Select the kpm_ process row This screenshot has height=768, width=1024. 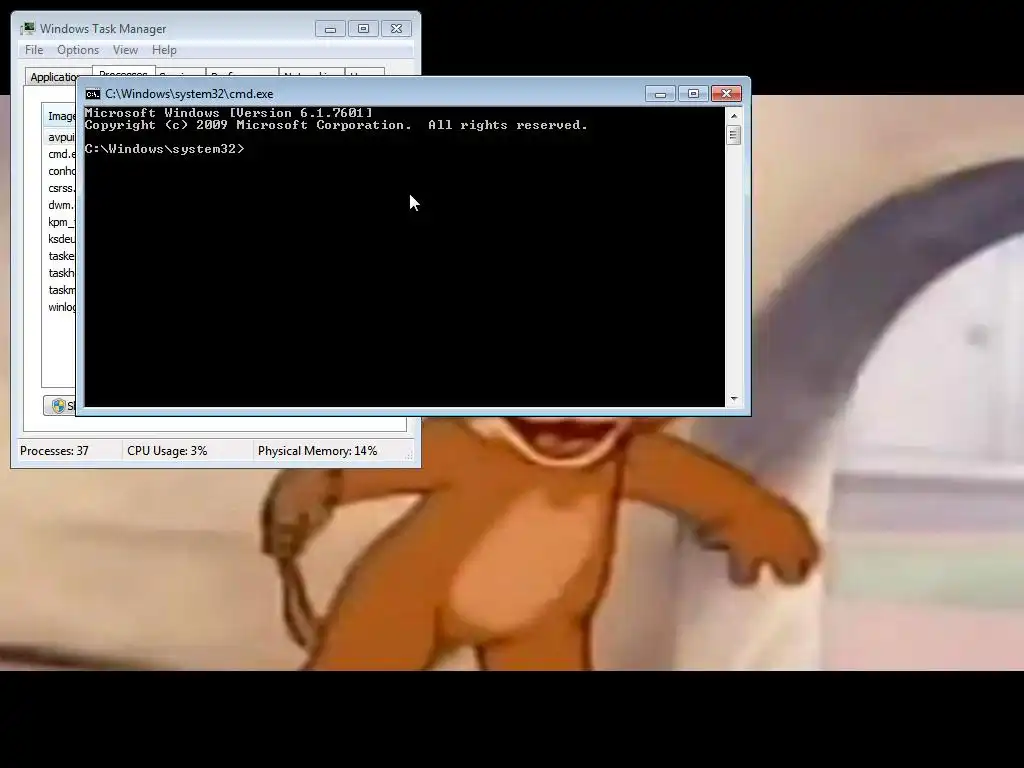[59, 222]
